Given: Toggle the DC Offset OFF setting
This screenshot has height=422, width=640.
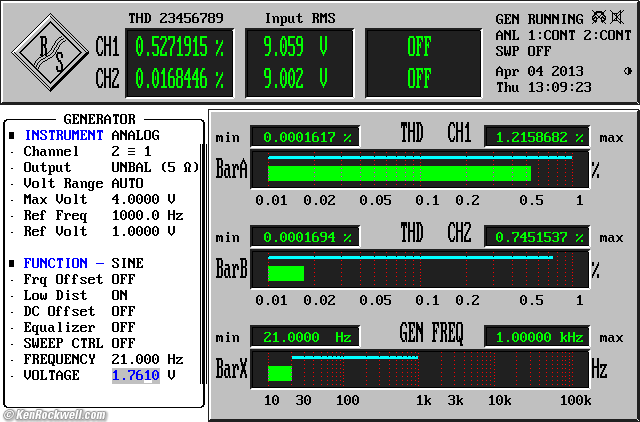Looking at the screenshot, I should point(124,311).
